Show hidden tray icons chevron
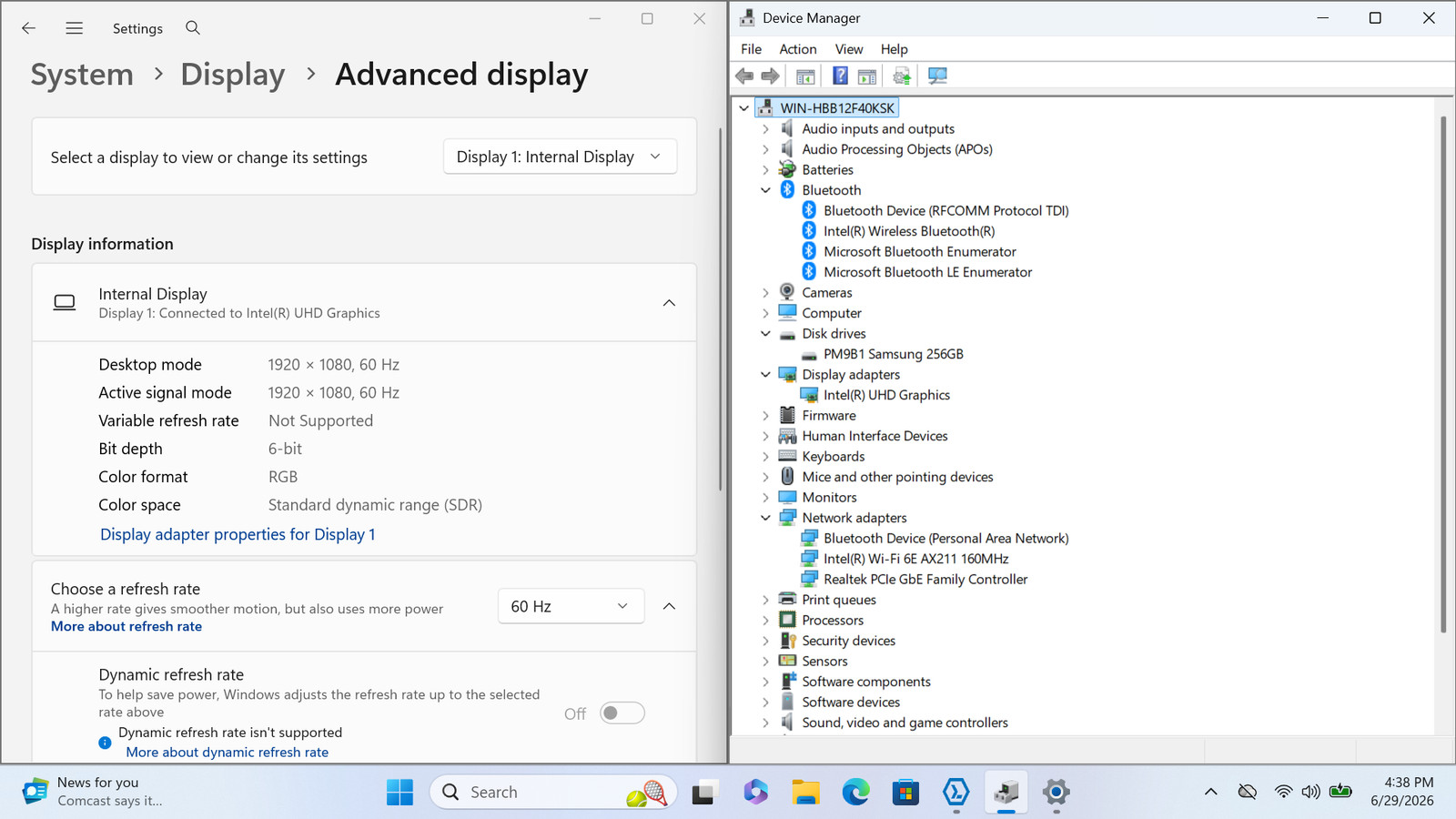Image resolution: width=1456 pixels, height=819 pixels. pos(1210,792)
